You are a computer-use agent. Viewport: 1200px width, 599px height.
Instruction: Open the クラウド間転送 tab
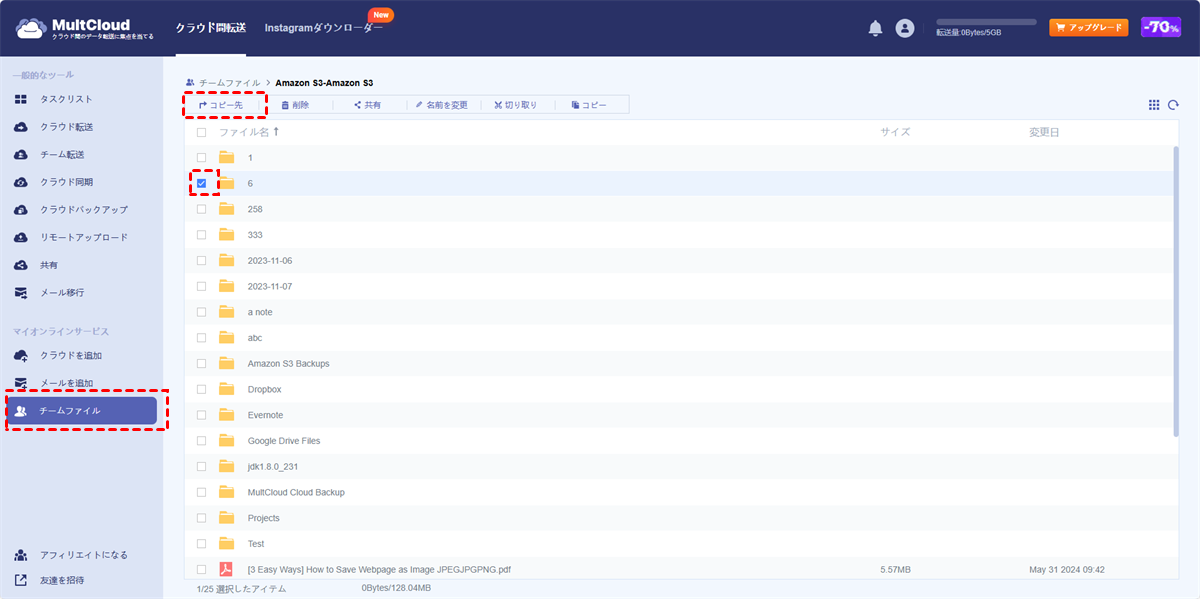(210, 28)
